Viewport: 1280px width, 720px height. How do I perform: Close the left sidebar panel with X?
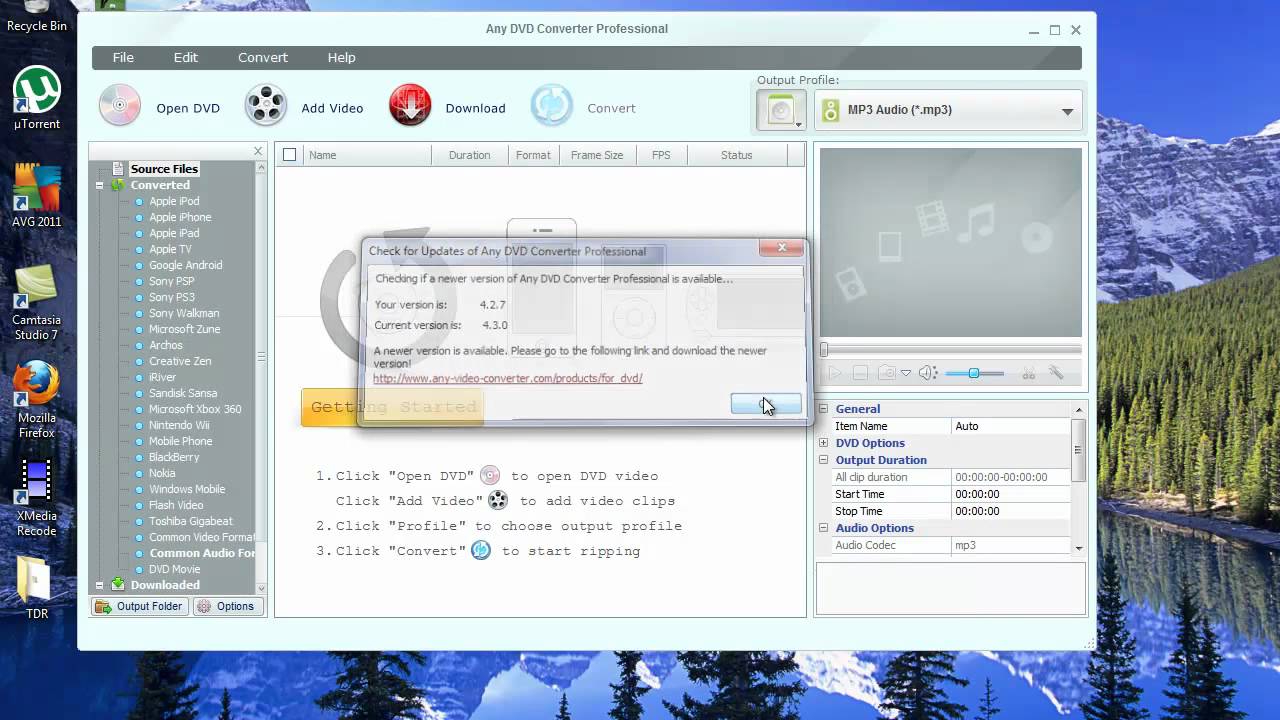coord(258,152)
